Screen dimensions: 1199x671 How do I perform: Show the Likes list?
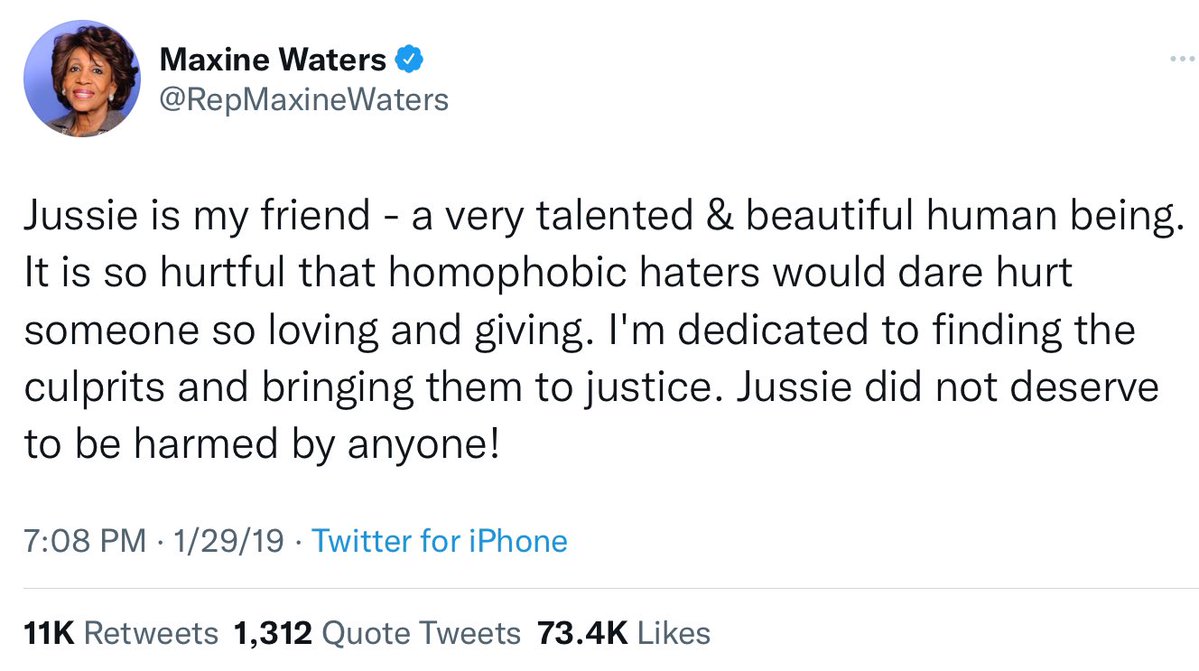pyautogui.click(x=672, y=633)
